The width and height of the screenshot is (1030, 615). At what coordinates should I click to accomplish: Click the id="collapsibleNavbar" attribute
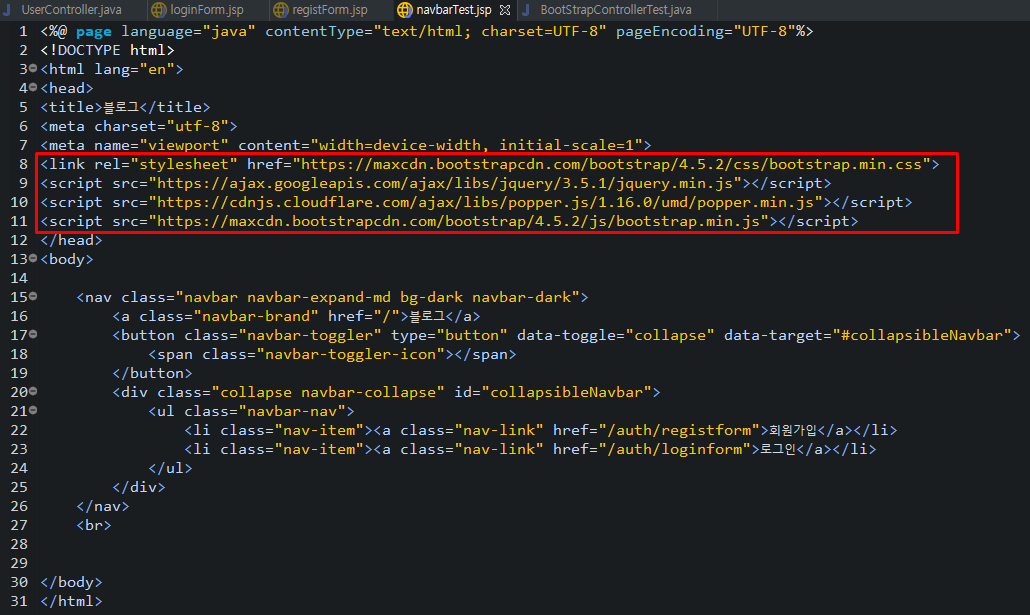[553, 393]
